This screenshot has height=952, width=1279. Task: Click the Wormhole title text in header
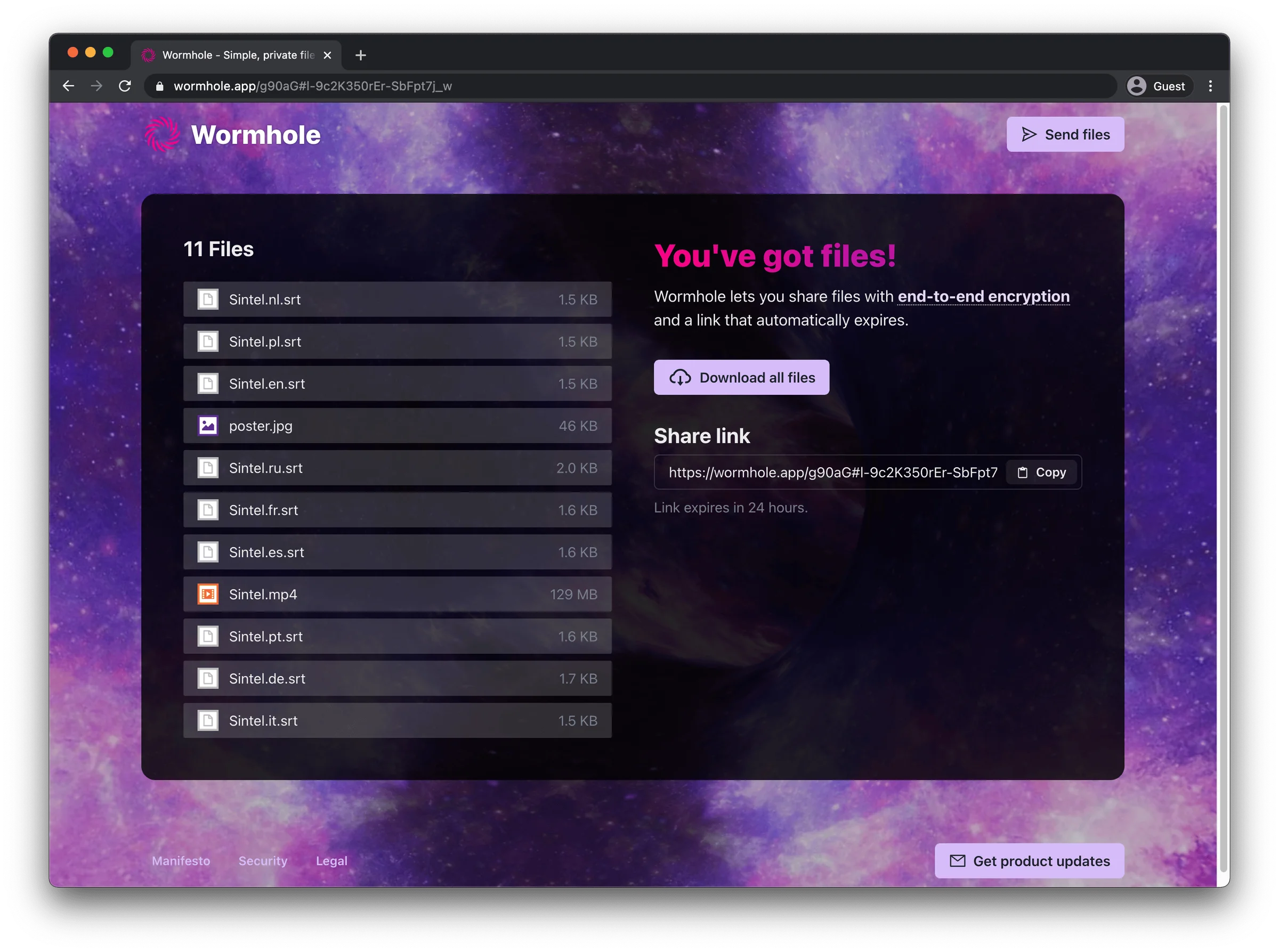click(x=255, y=135)
